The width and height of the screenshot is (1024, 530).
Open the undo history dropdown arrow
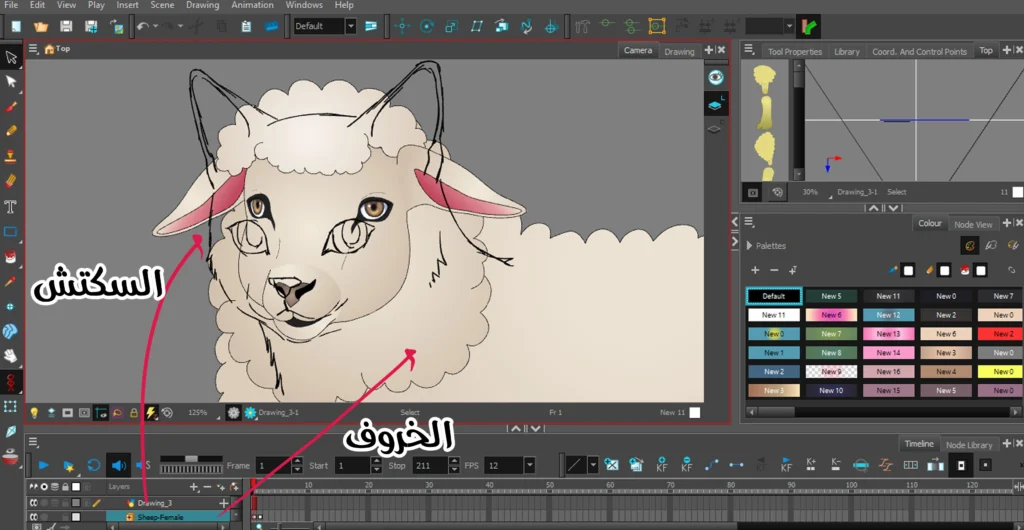[155, 27]
